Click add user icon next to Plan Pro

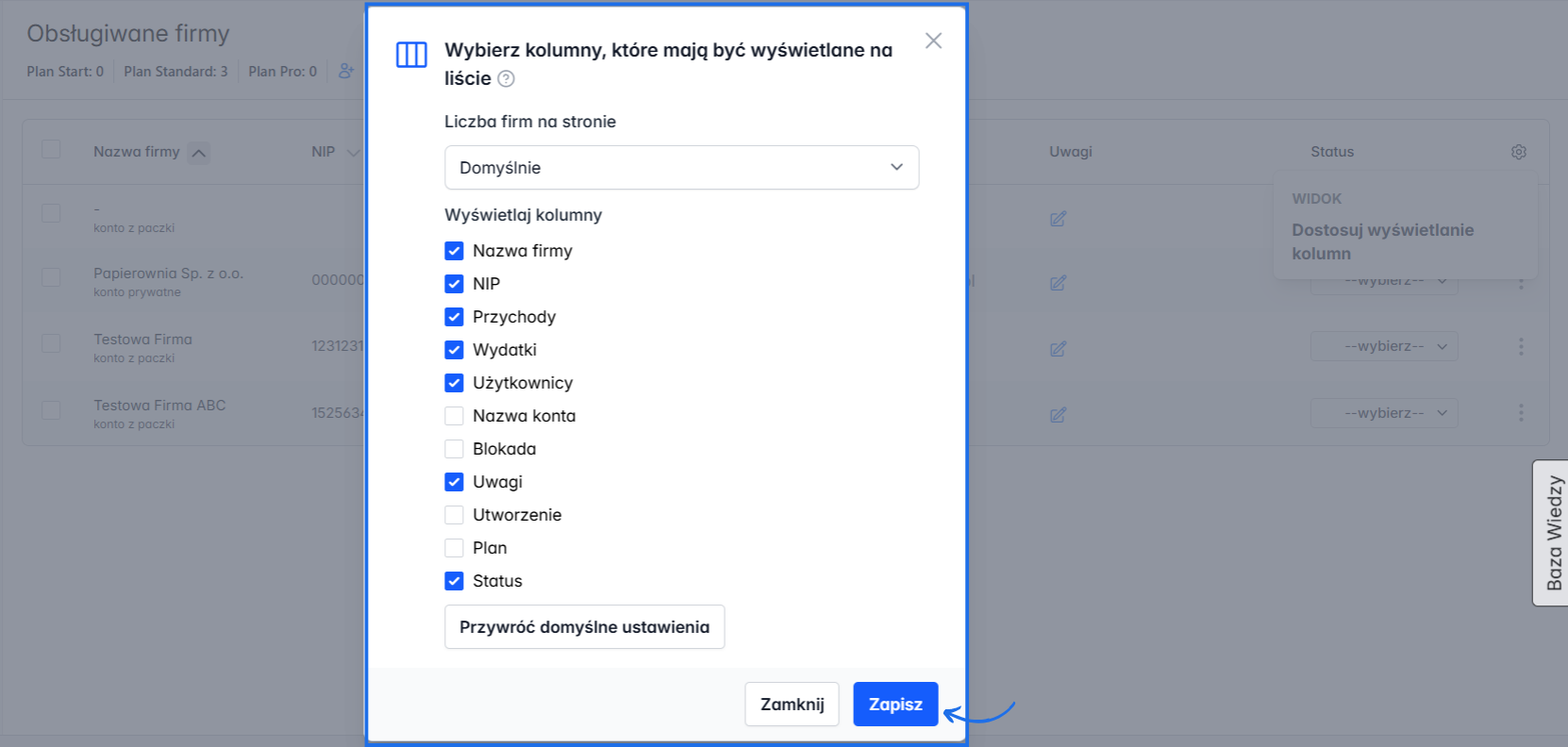coord(346,71)
